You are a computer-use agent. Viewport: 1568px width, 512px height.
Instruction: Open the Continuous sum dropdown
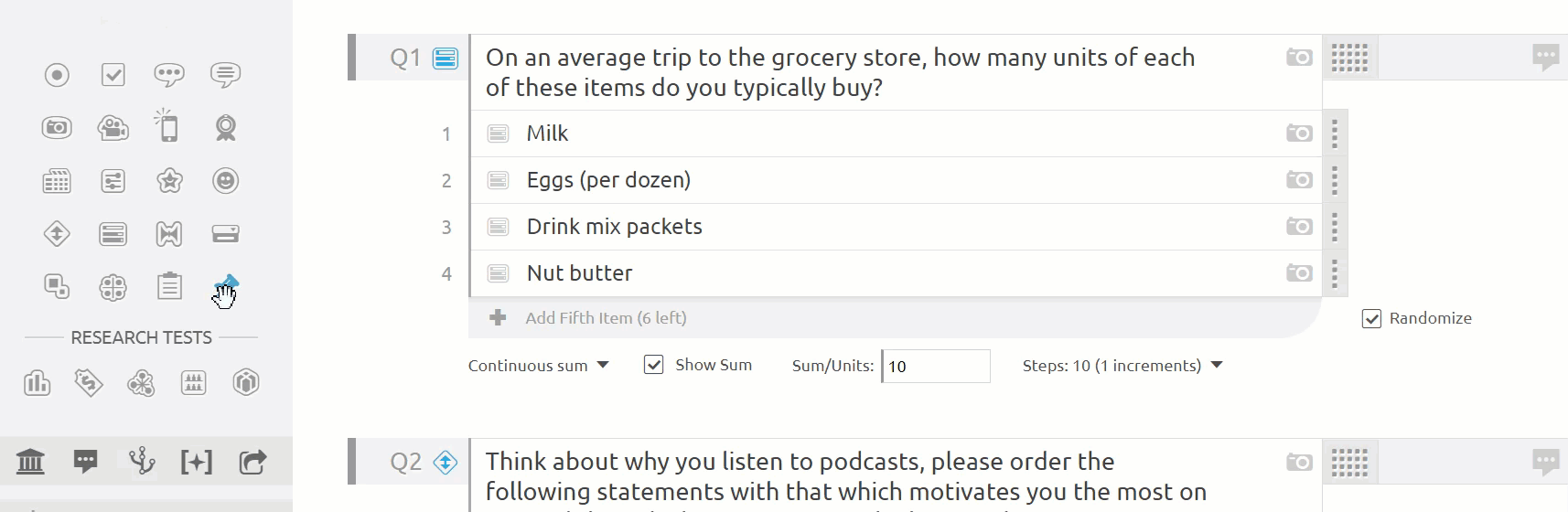[538, 366]
